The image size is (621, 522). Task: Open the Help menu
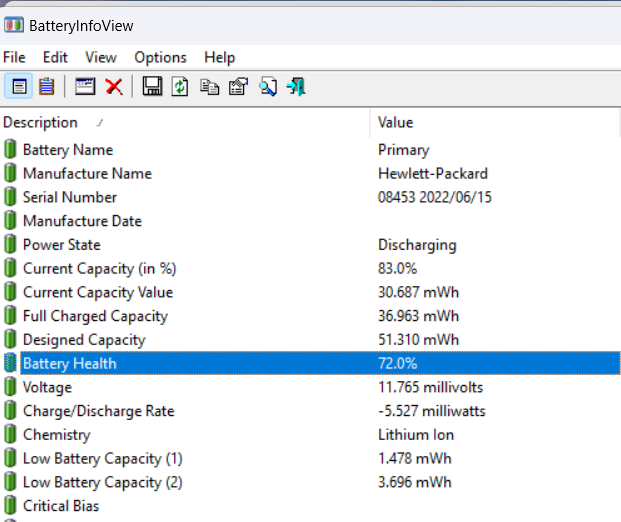219,57
